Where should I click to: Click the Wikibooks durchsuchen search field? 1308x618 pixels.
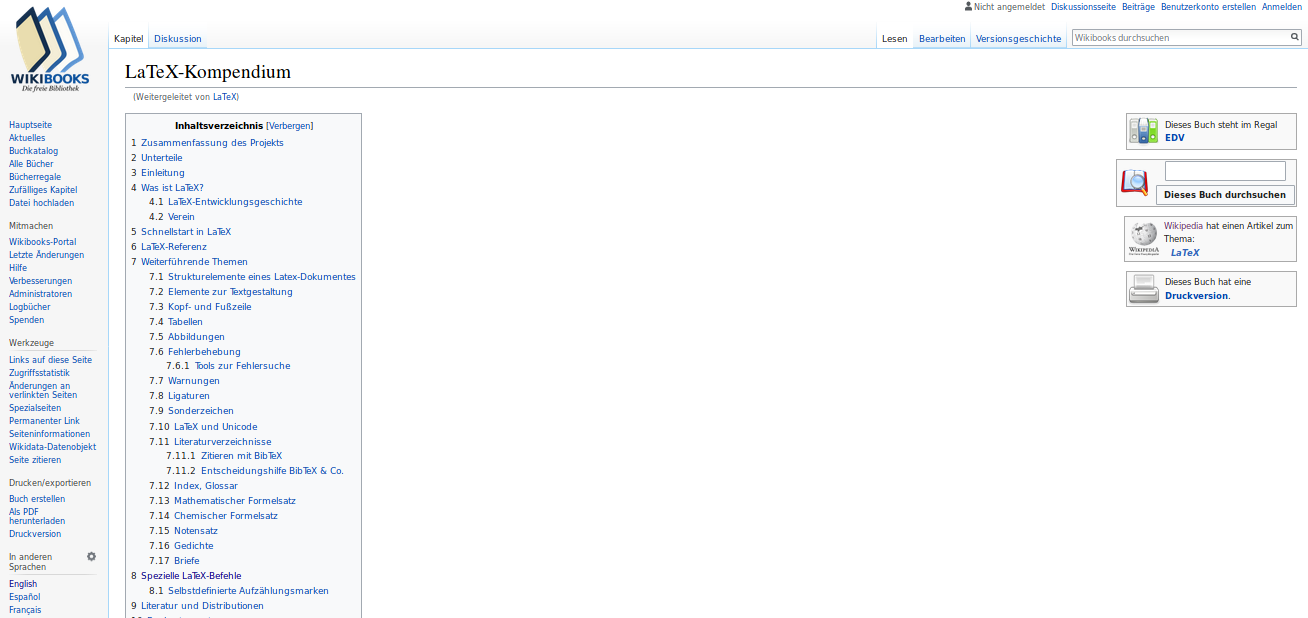coord(1178,37)
